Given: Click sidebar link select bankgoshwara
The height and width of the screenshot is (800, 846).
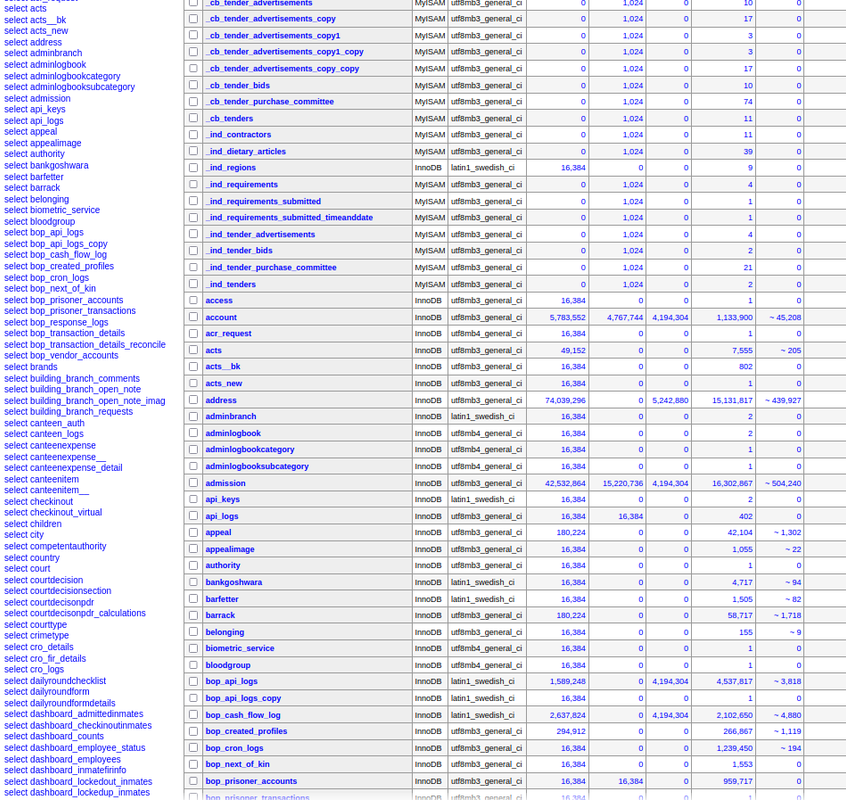Looking at the screenshot, I should click(x=46, y=166).
